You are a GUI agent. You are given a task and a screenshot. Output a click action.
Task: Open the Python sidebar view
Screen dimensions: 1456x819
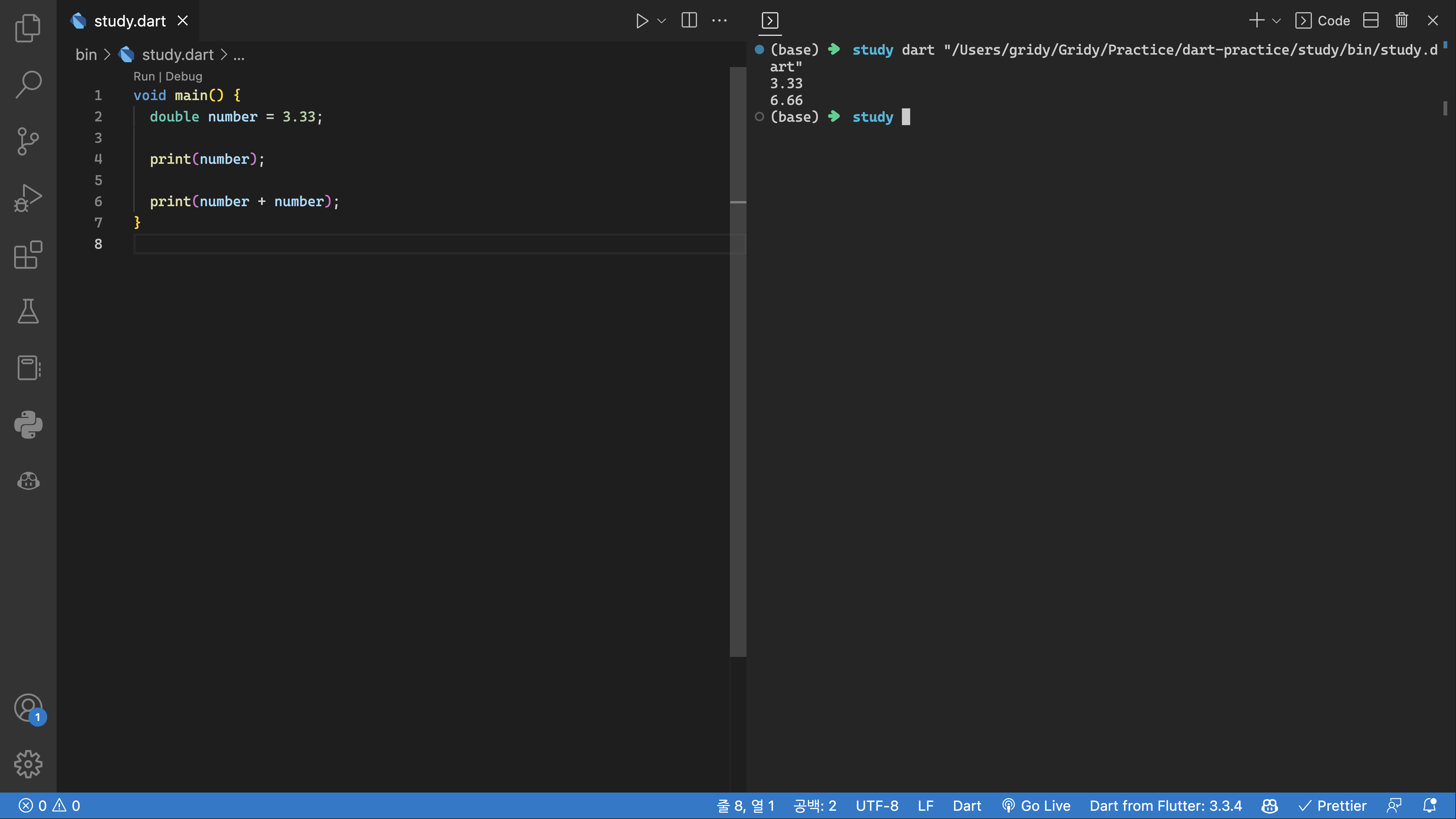click(x=28, y=425)
